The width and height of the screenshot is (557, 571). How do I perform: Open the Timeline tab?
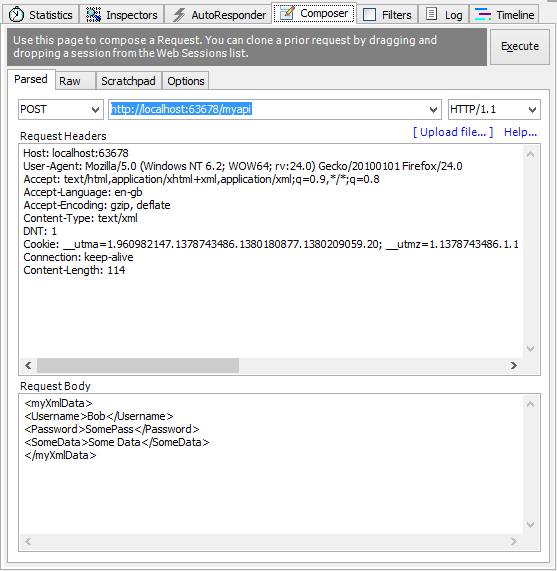(504, 15)
